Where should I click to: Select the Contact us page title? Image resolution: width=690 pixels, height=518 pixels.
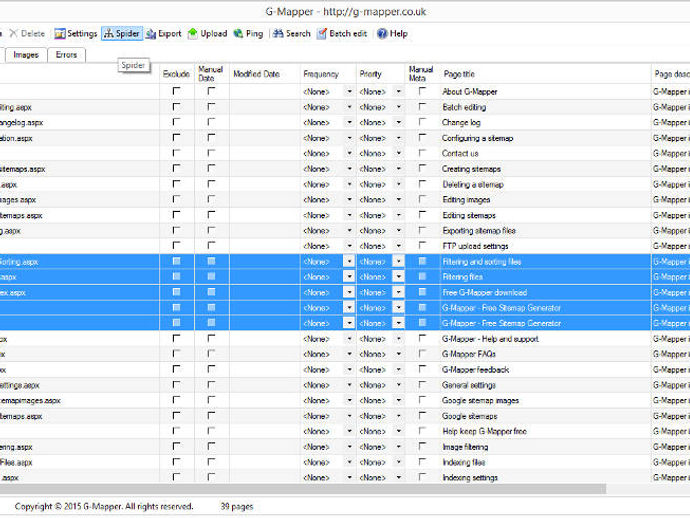460,153
